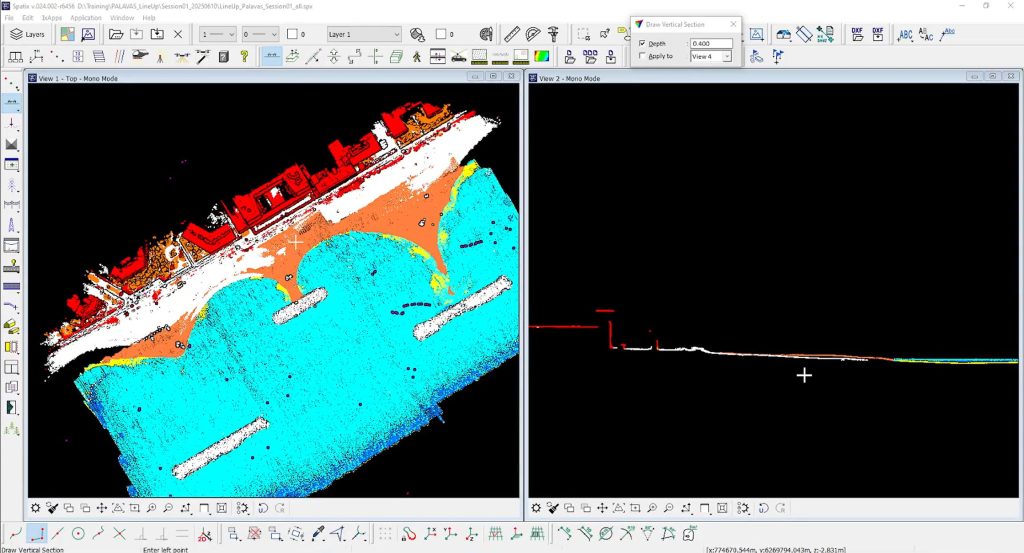Click the triple folder open icon
The image size is (1024, 553).
[x=590, y=57]
